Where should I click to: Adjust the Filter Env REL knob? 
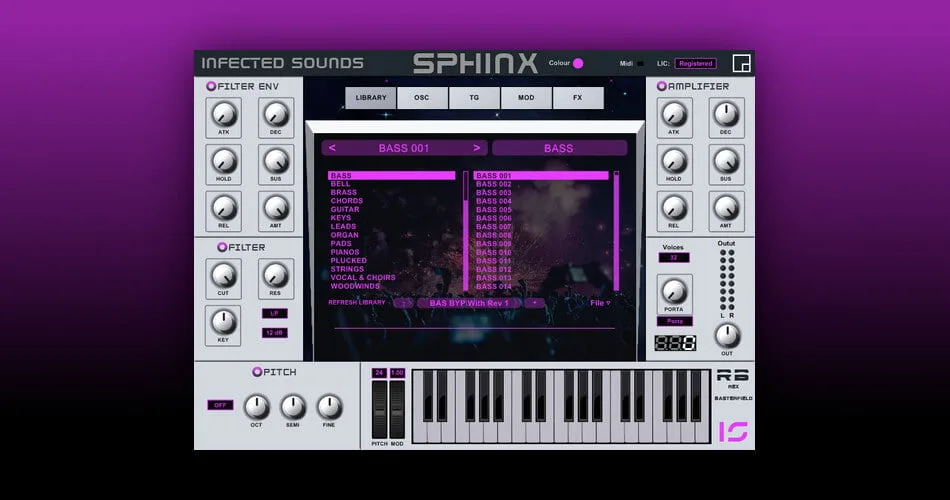tap(224, 208)
